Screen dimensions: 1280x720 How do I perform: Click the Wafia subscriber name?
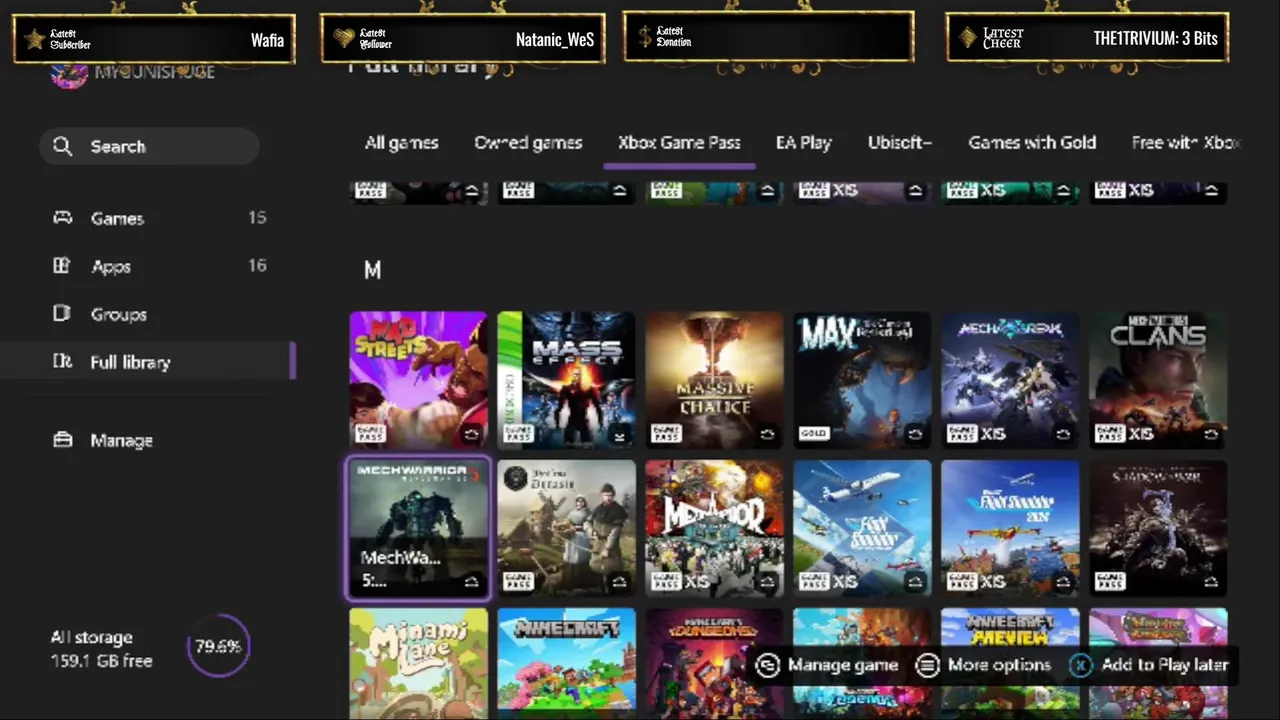tap(267, 40)
